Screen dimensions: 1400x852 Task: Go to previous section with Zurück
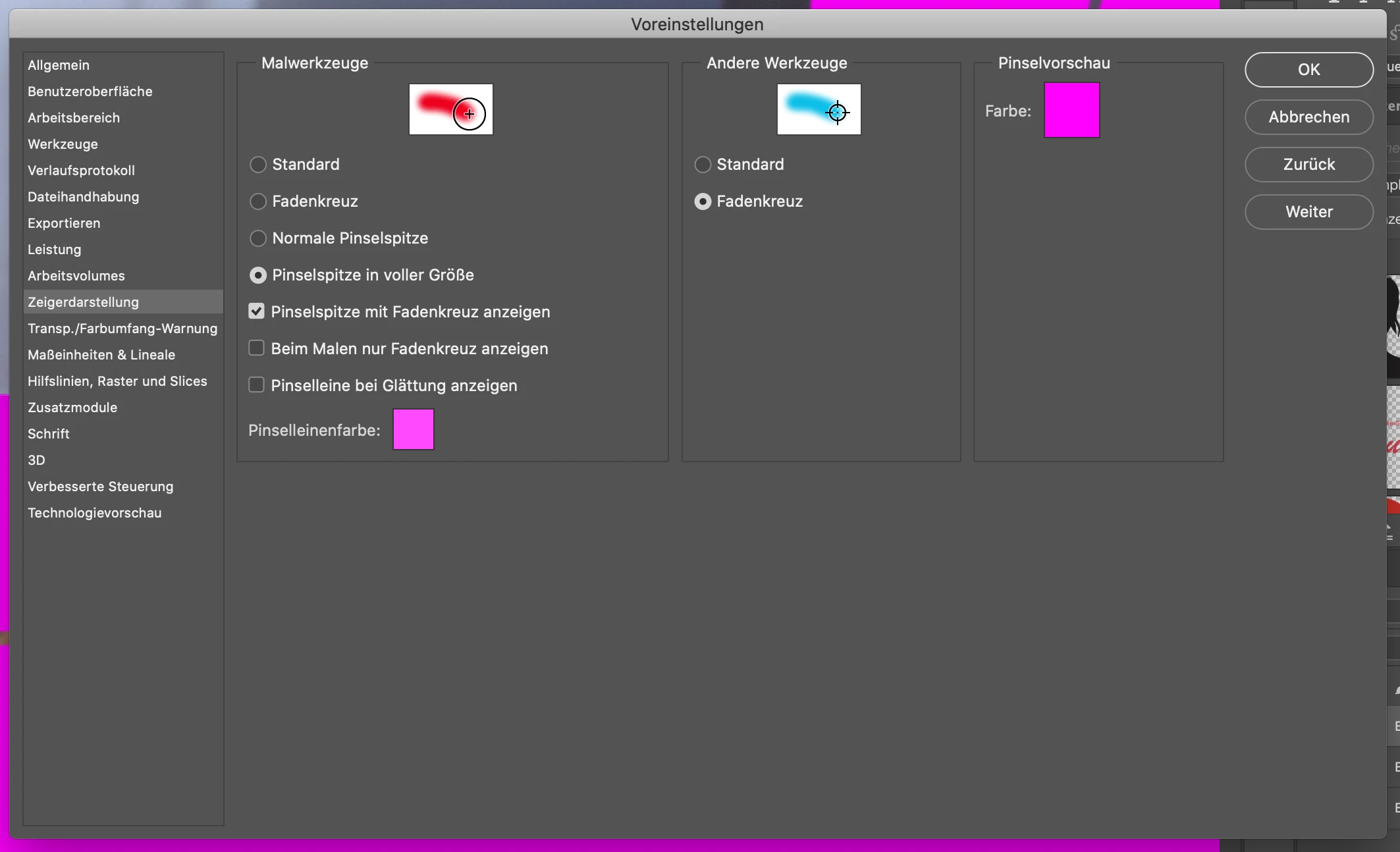tap(1308, 165)
